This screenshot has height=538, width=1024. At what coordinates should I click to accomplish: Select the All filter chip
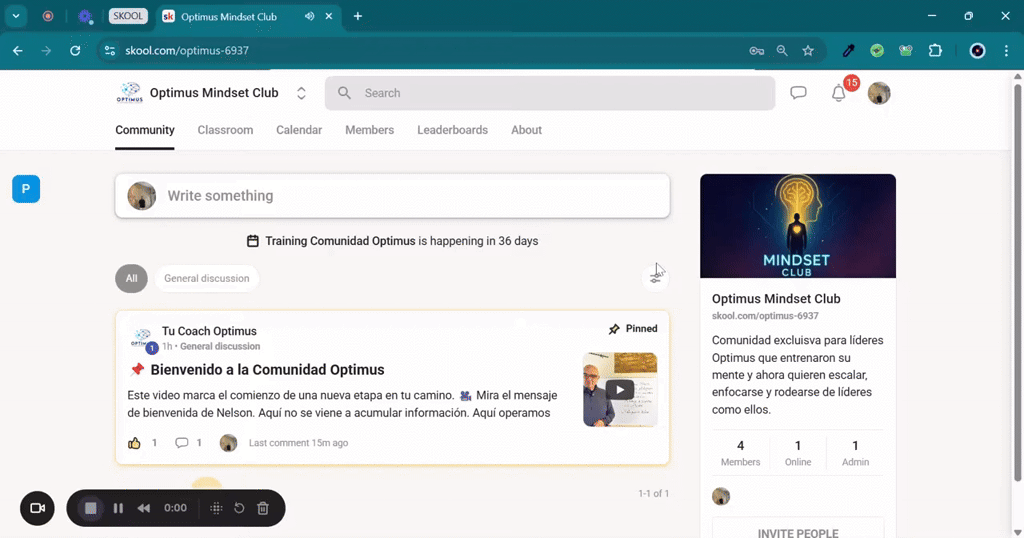click(131, 278)
